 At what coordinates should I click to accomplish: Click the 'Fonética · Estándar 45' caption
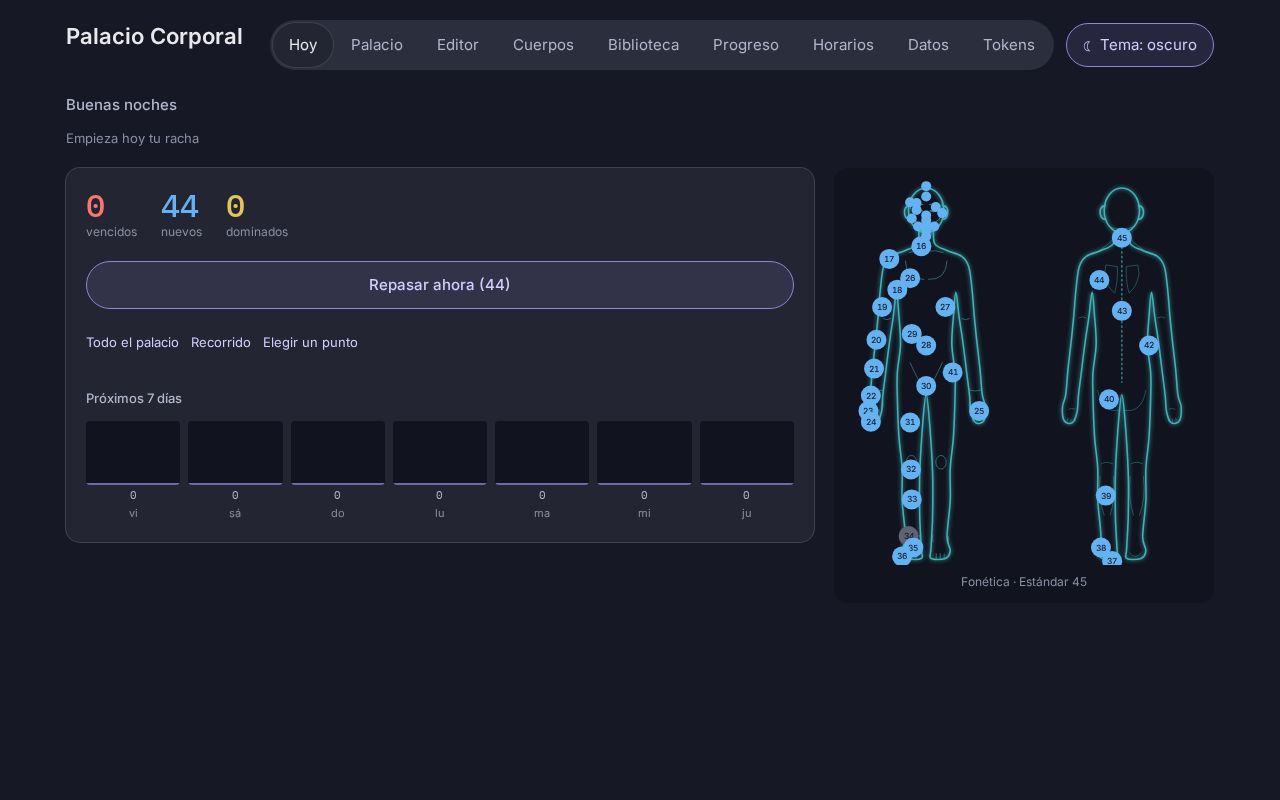tap(1024, 582)
